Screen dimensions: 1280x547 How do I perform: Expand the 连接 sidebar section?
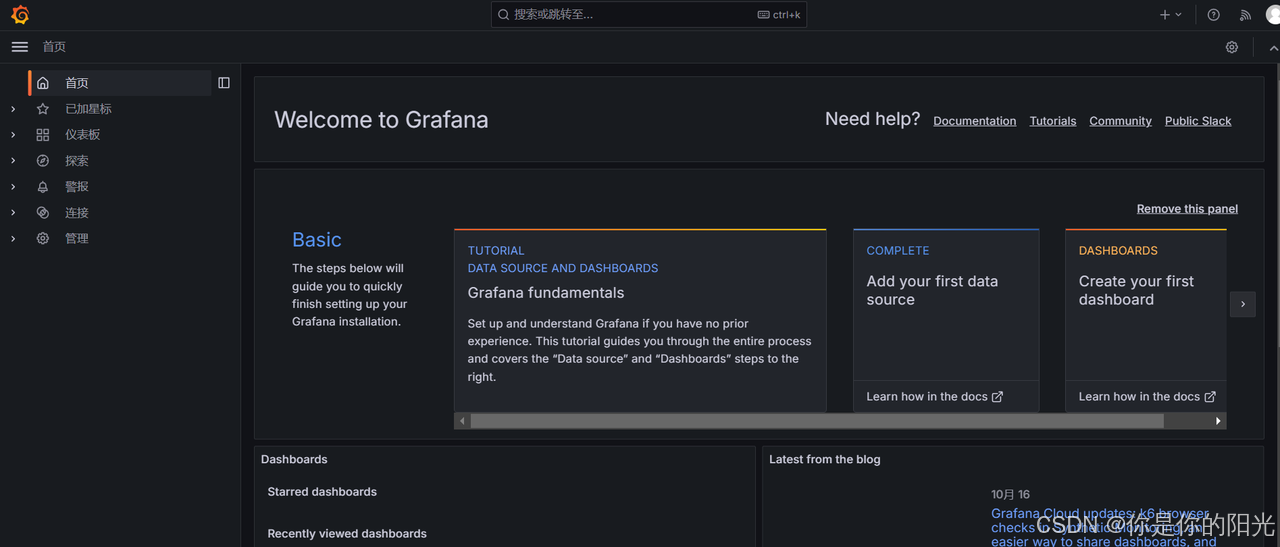[13, 213]
